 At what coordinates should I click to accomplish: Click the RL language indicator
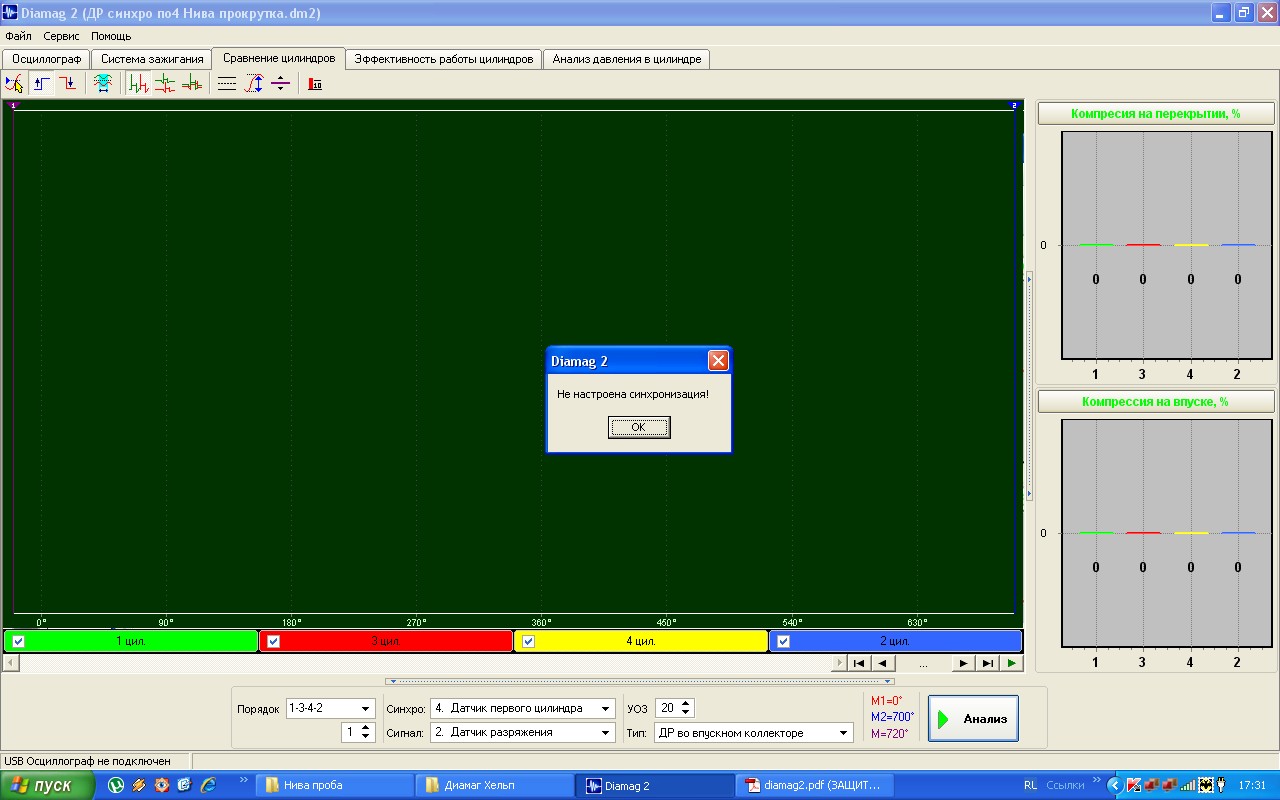click(x=1030, y=785)
